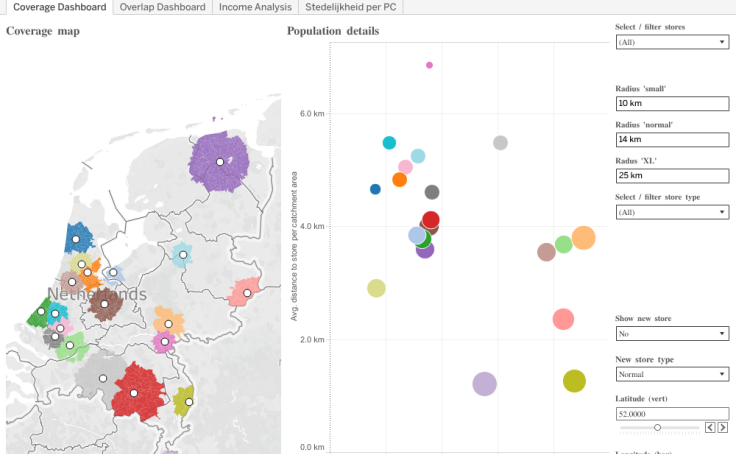Click the Latitude slider handle
The width and height of the screenshot is (736, 454).
coord(657,427)
